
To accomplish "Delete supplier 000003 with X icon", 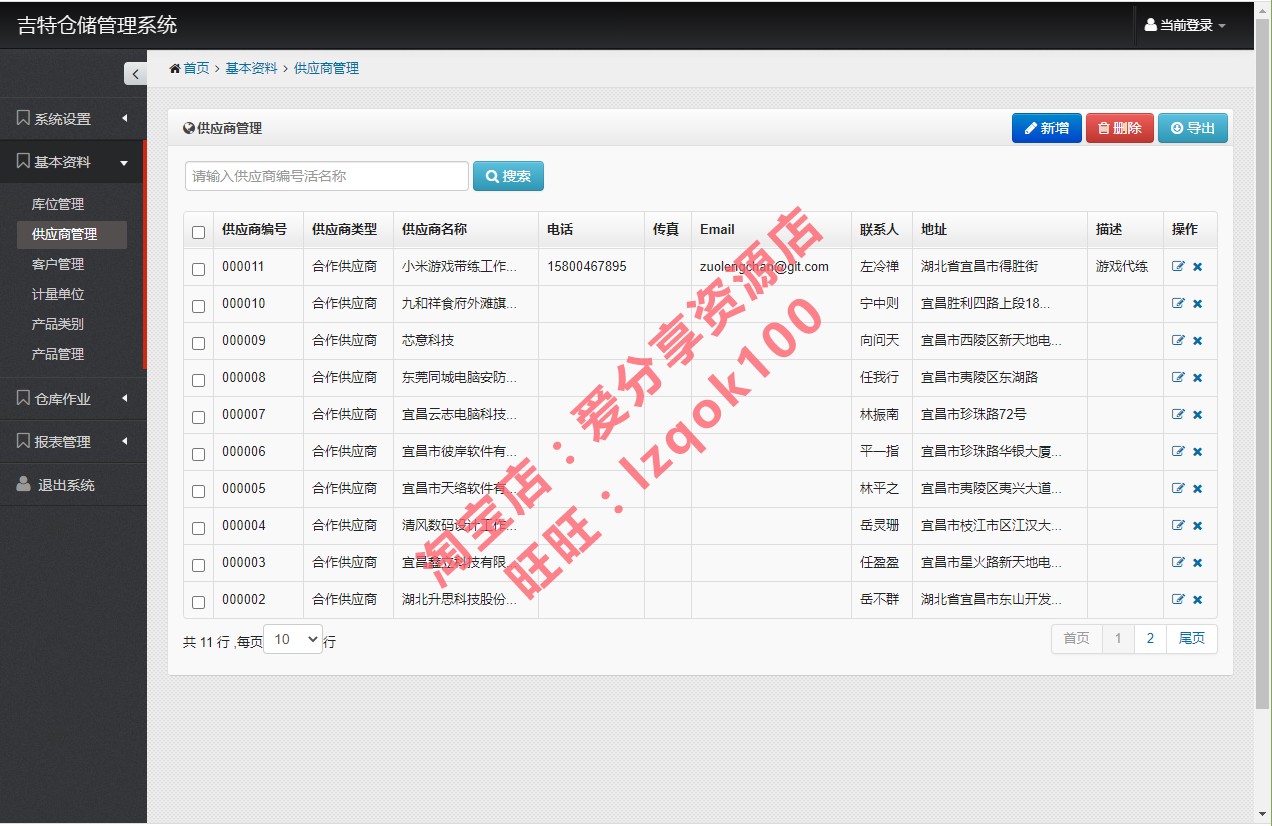I will pos(1197,563).
